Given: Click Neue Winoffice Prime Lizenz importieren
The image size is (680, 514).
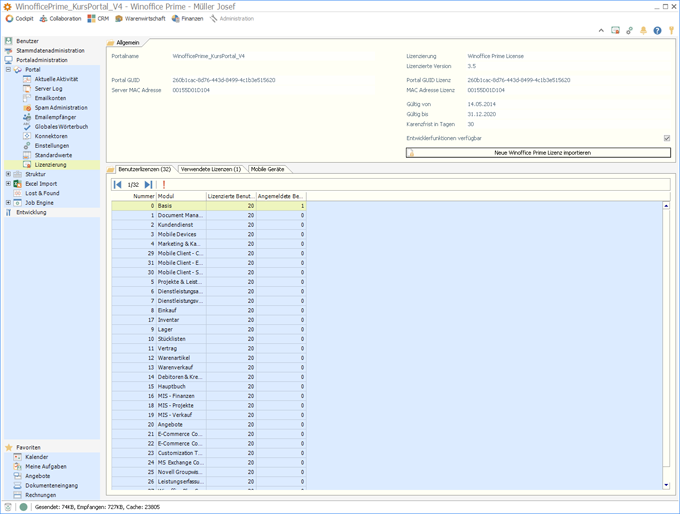Looking at the screenshot, I should [x=538, y=153].
